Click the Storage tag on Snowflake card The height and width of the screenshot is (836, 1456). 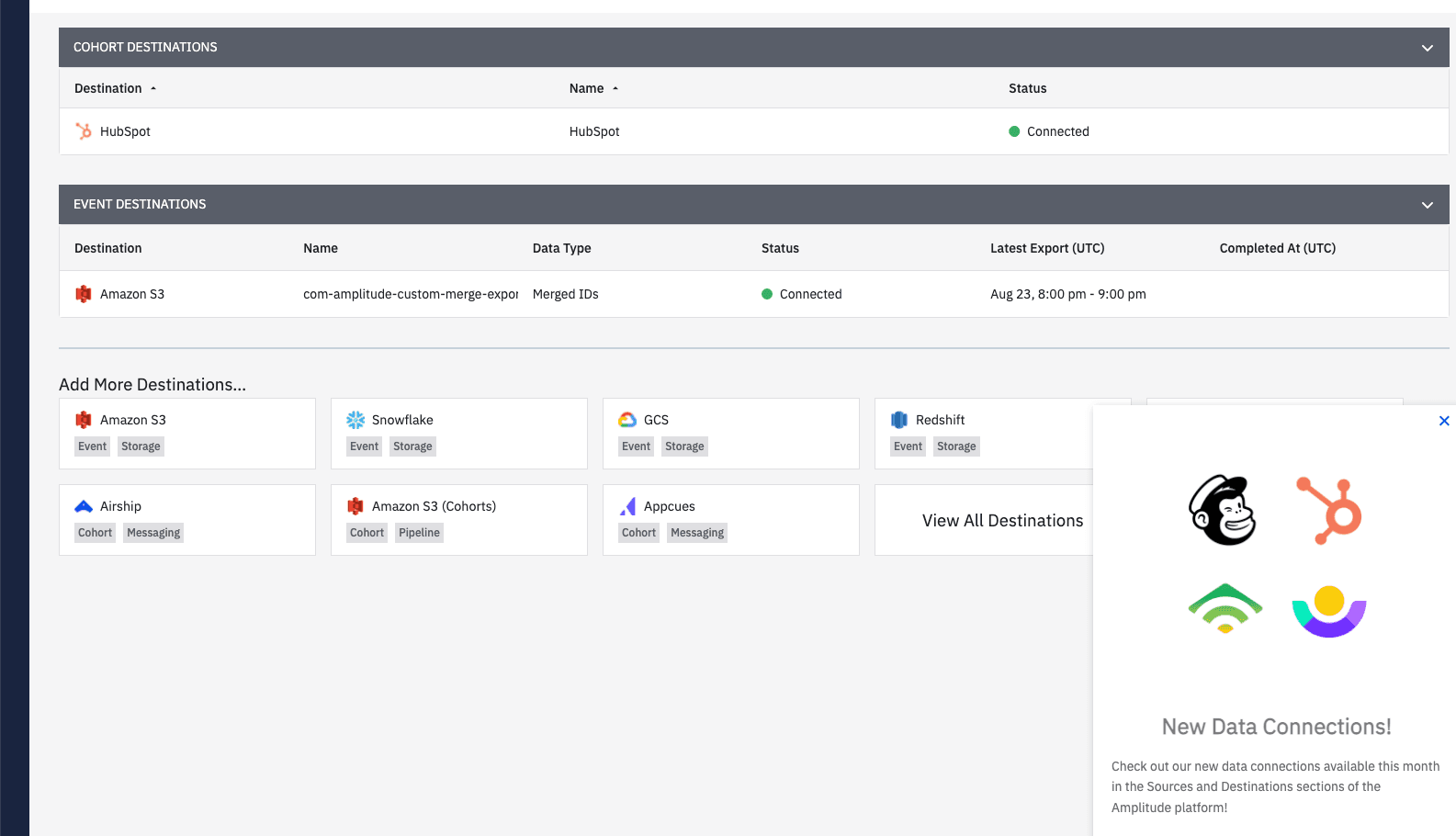[412, 446]
